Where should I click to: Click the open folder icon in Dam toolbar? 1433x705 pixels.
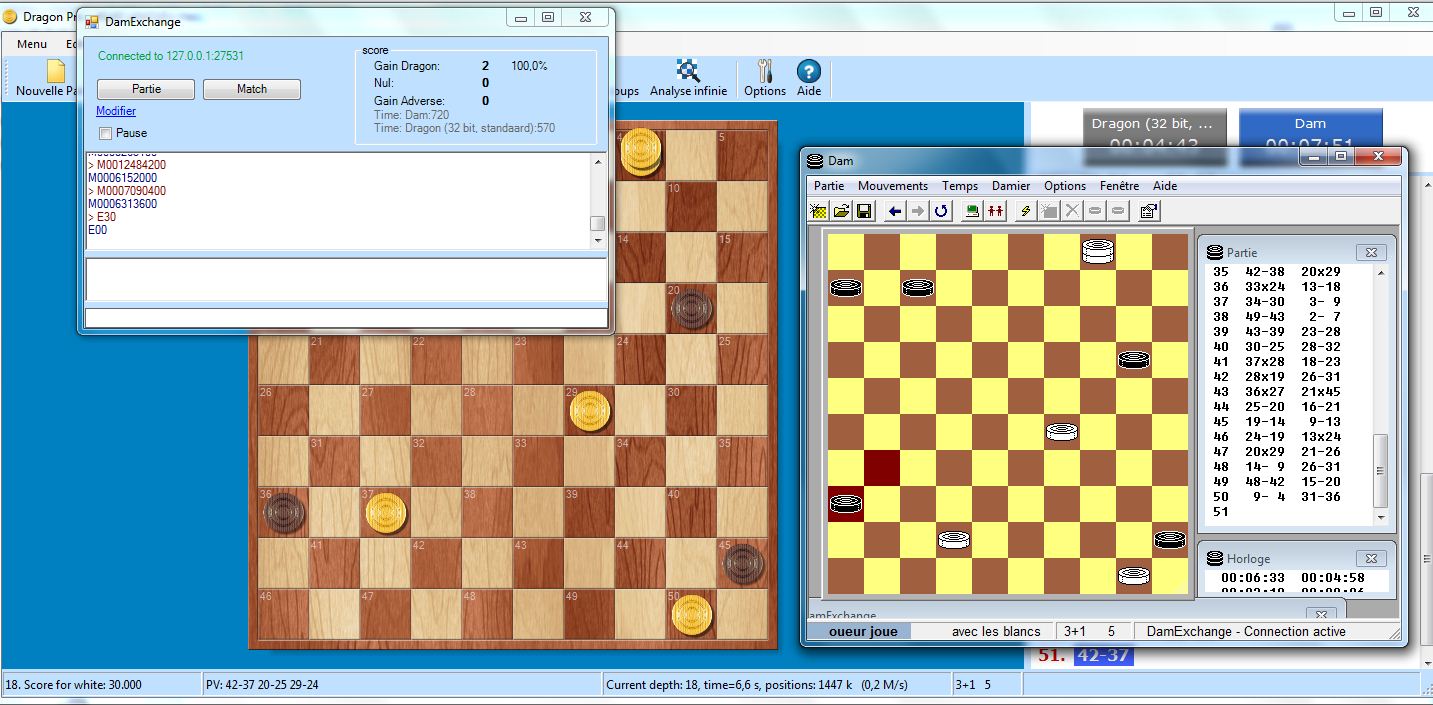[x=842, y=211]
